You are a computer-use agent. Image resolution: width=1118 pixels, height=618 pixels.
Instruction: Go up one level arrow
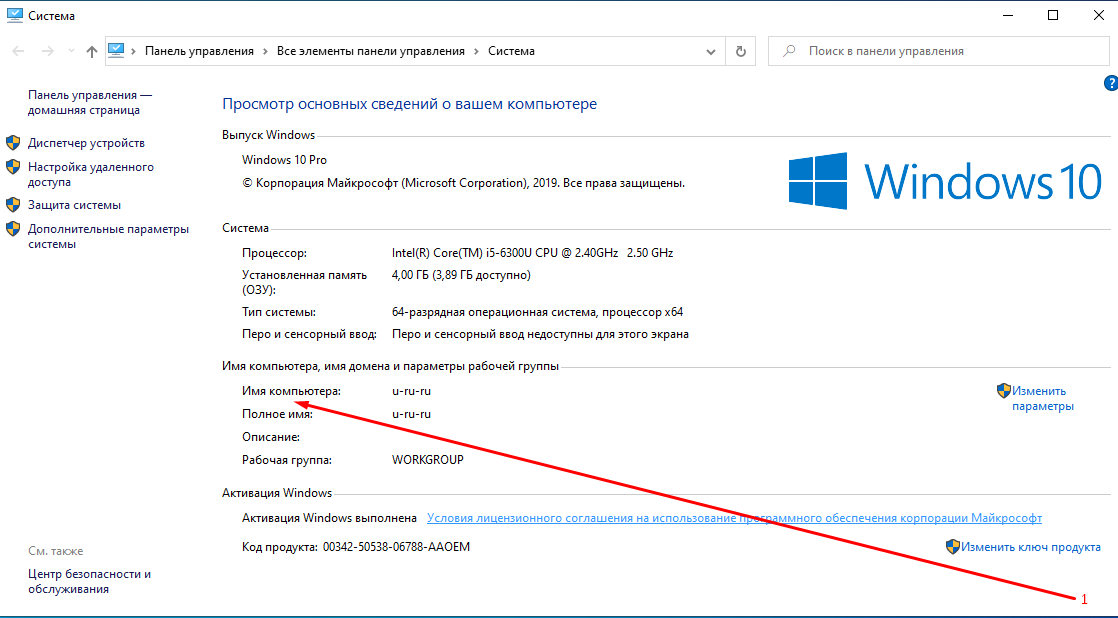[91, 51]
